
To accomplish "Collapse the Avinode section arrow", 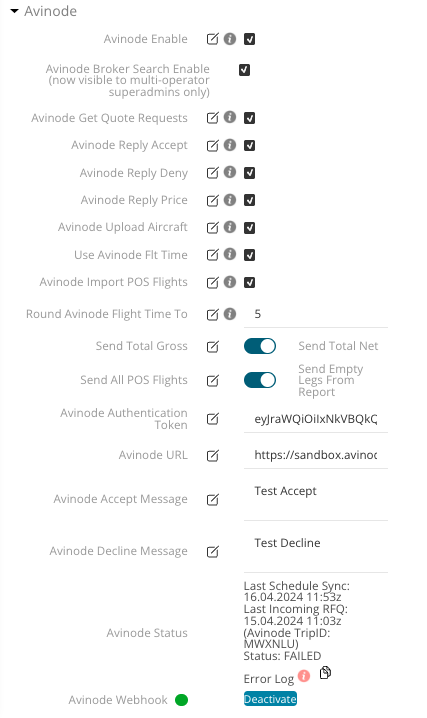I will (14, 11).
